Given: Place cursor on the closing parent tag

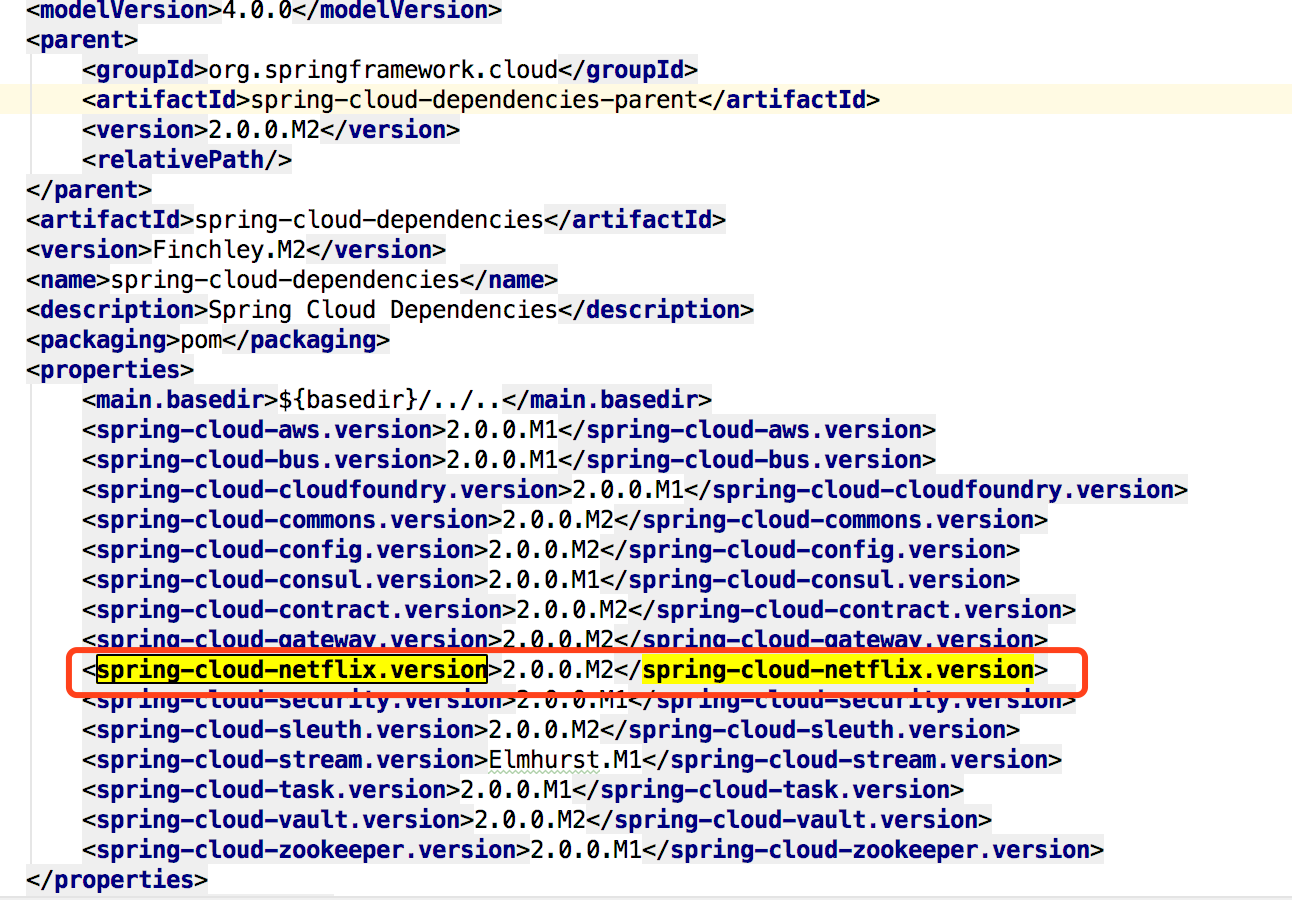Looking at the screenshot, I should tap(89, 190).
